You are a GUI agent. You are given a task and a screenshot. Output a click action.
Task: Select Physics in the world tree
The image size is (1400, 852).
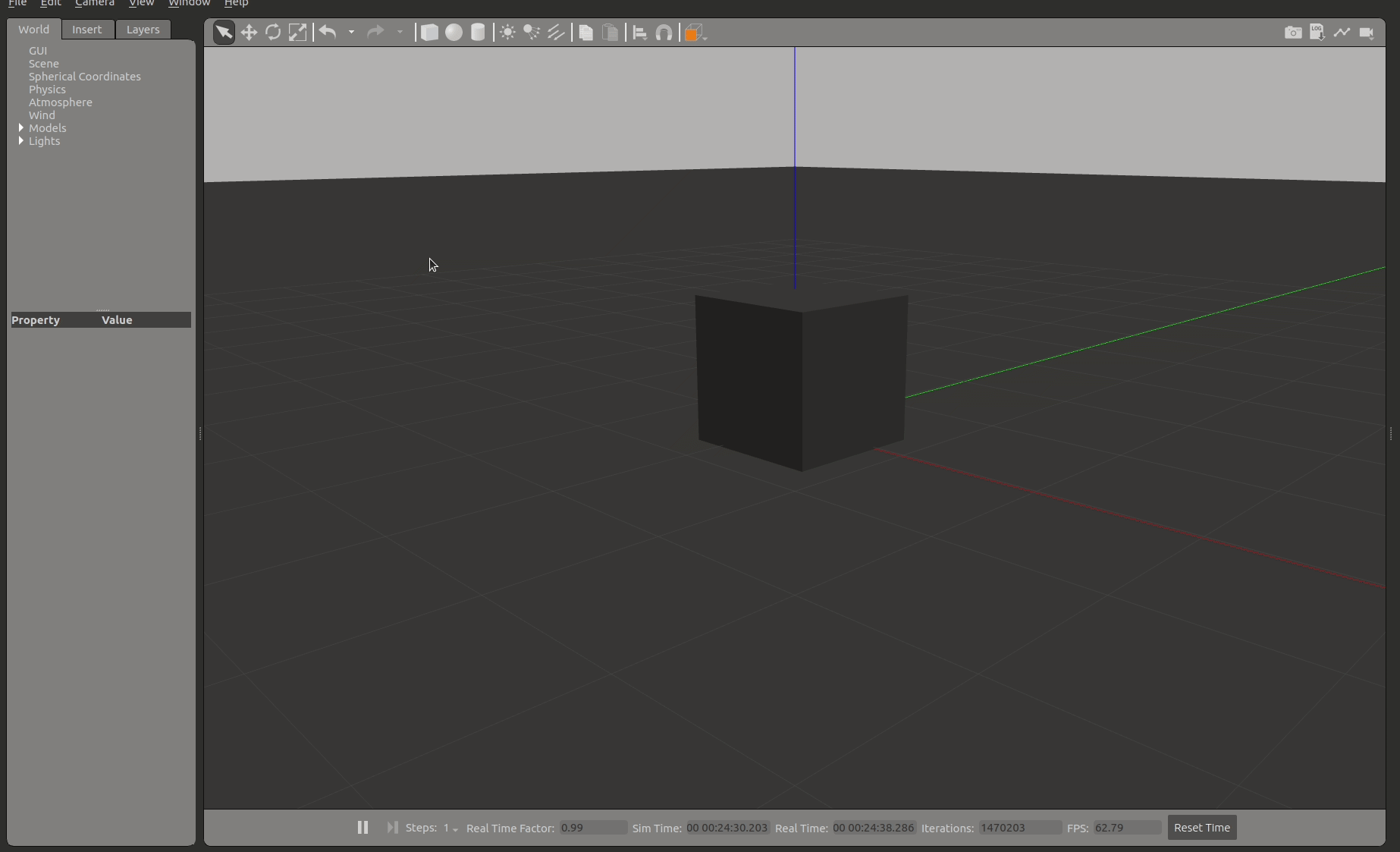(x=47, y=90)
